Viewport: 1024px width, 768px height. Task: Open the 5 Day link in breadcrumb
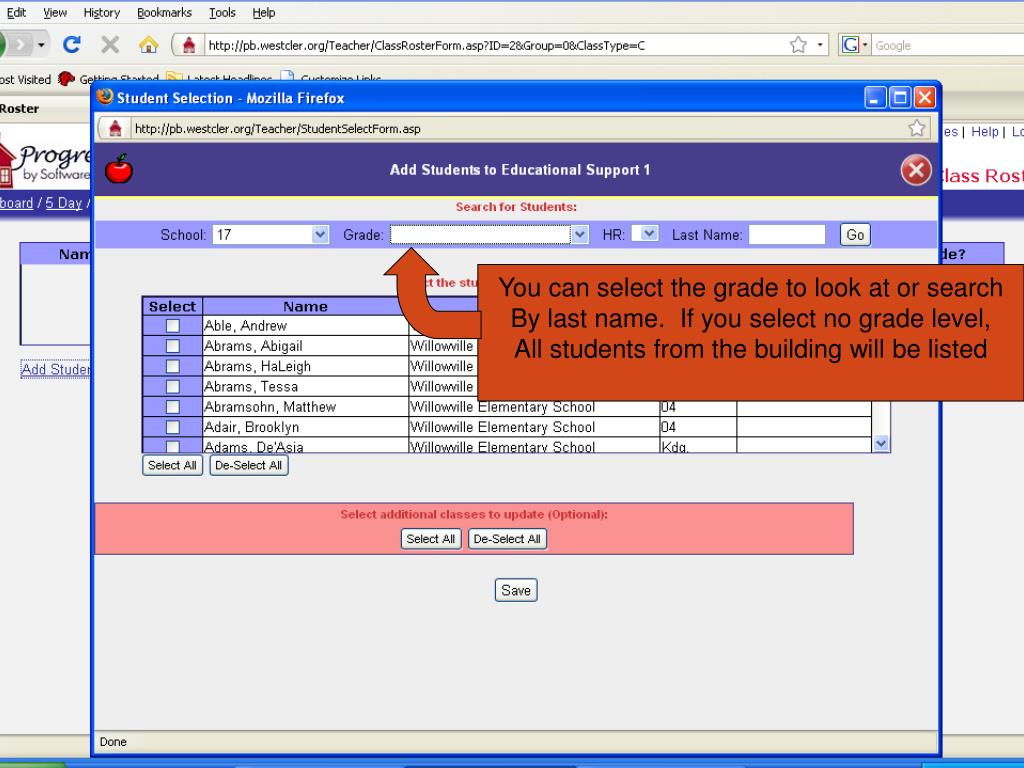[x=63, y=203]
